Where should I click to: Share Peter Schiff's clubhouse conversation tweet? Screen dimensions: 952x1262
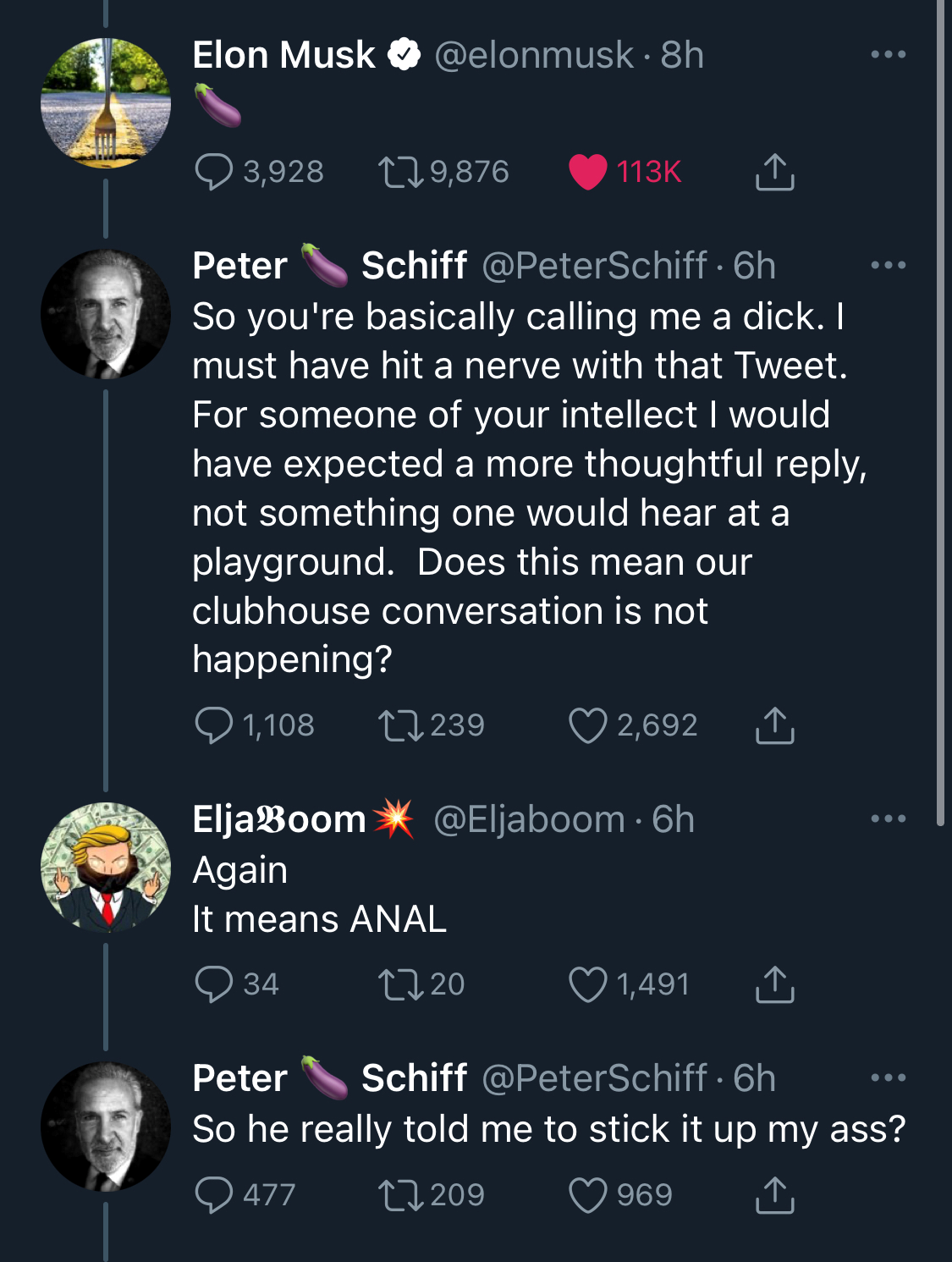click(x=774, y=725)
